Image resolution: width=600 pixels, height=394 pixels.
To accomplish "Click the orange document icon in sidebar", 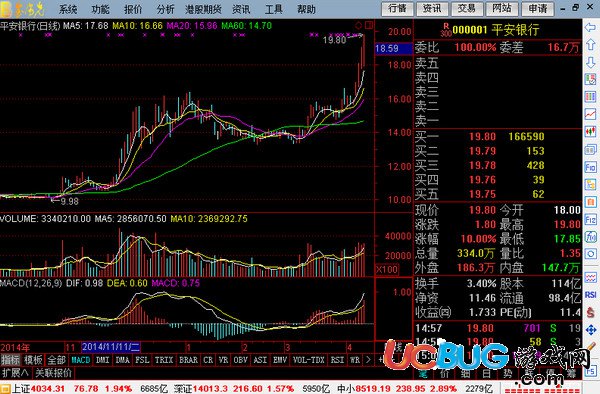I will point(590,202).
